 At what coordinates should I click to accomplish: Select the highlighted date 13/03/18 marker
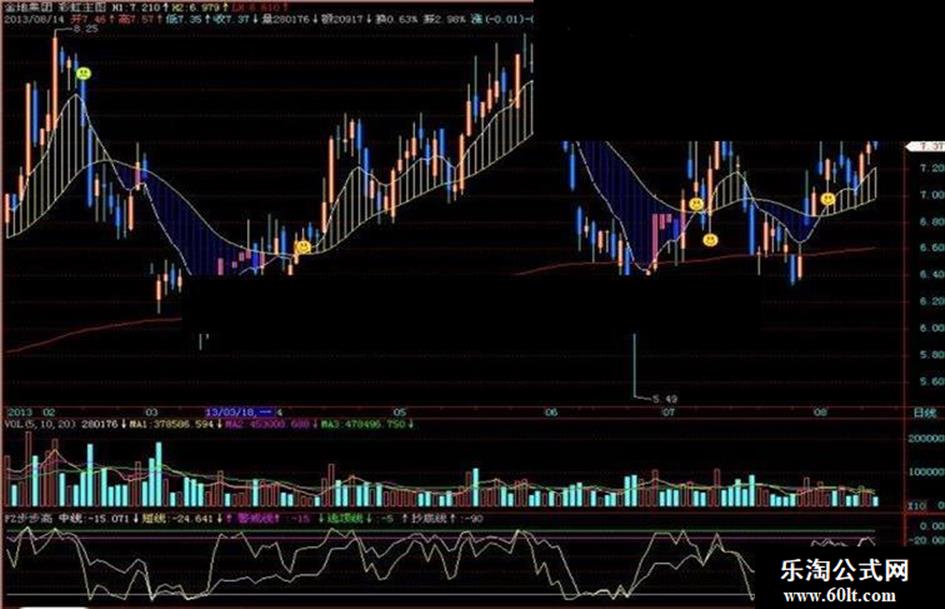[x=240, y=412]
